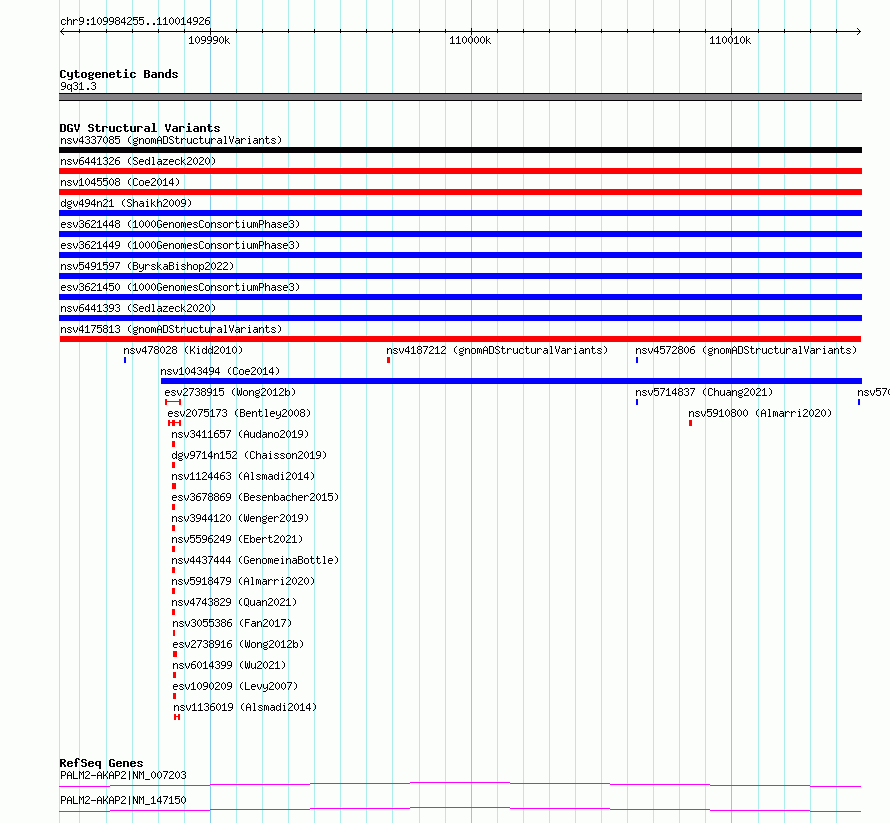
Task: Open PALM2-AKAP2|NM_007203 gene label
Action: tap(123, 775)
